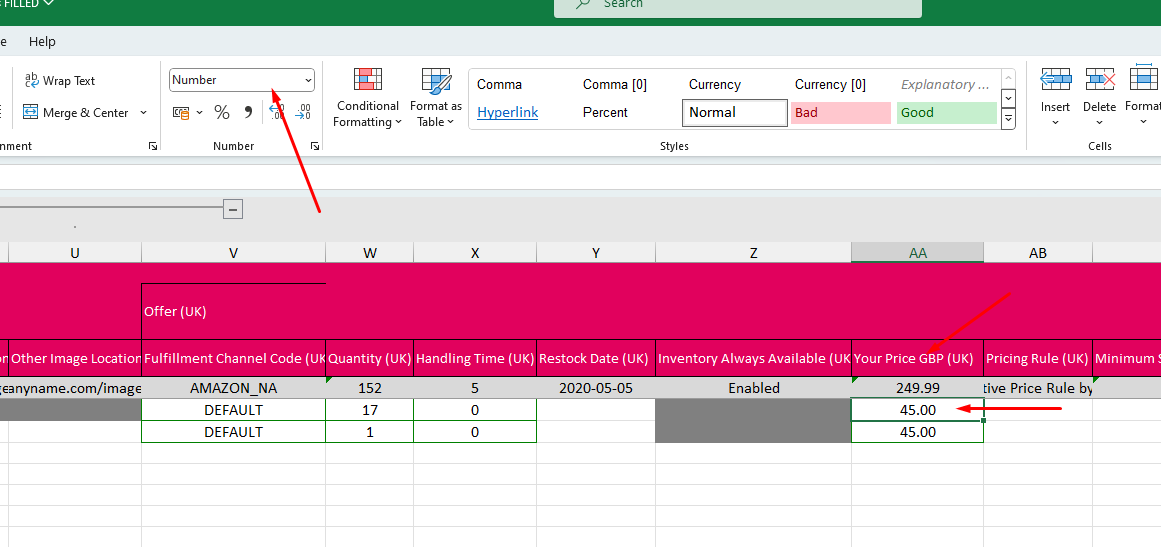Click the Increase Decimal icon
The height and width of the screenshot is (547, 1161).
click(x=276, y=113)
